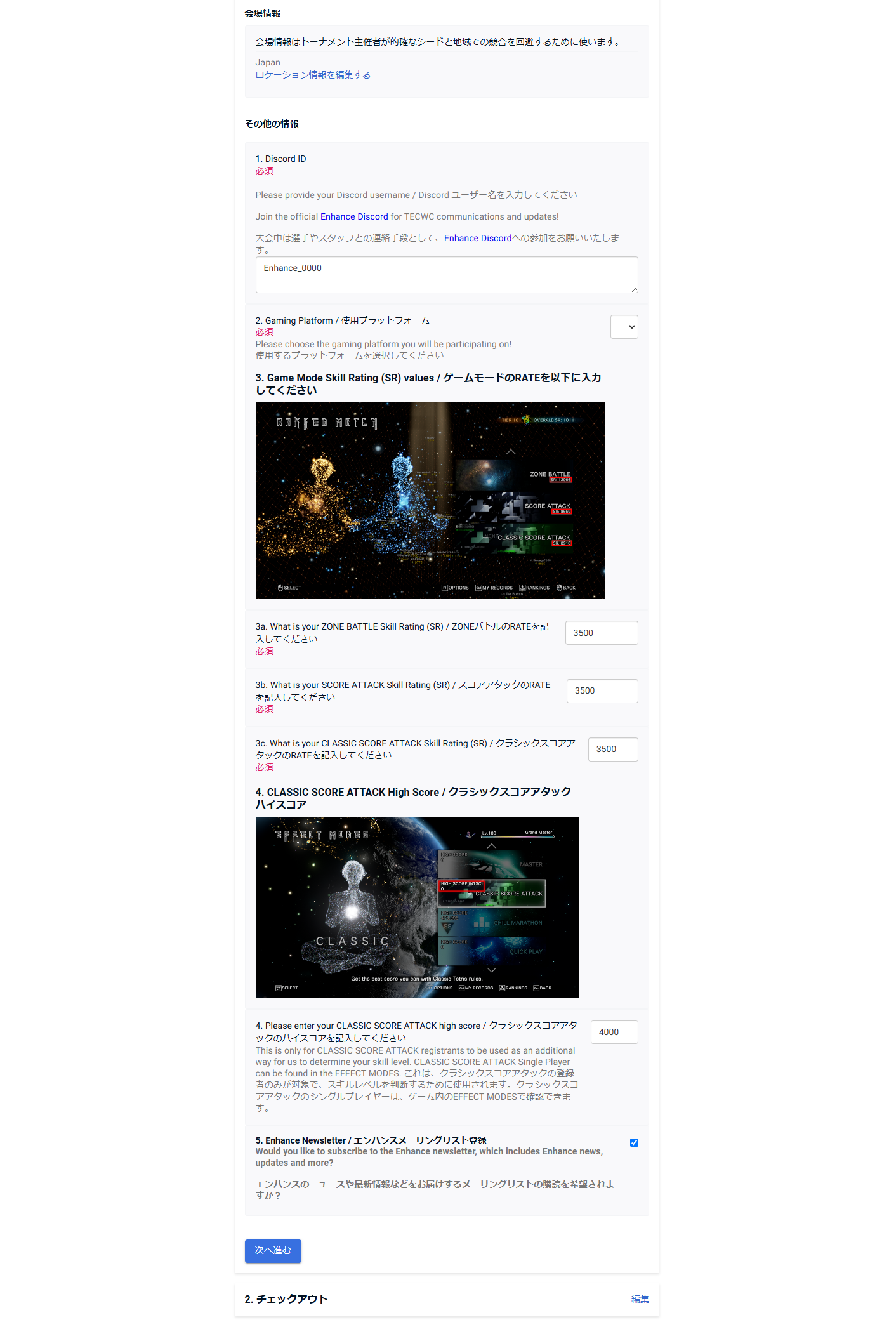Open Enhance Discord link in the English sentence

(x=353, y=216)
